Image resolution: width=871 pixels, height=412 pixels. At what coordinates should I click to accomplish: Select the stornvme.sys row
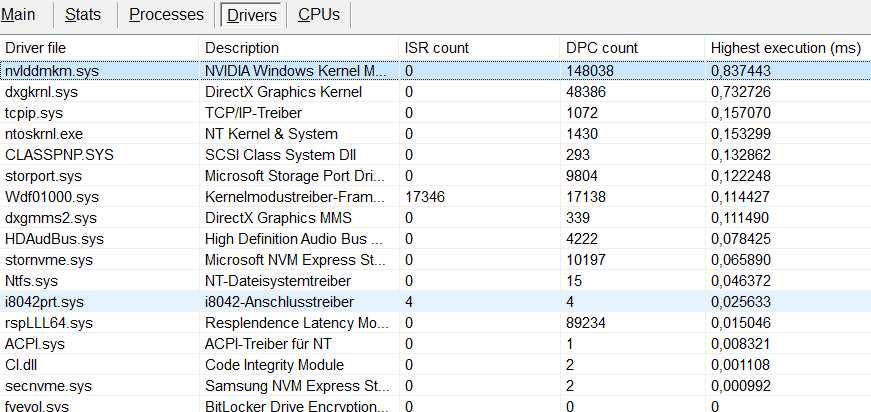tap(436, 260)
